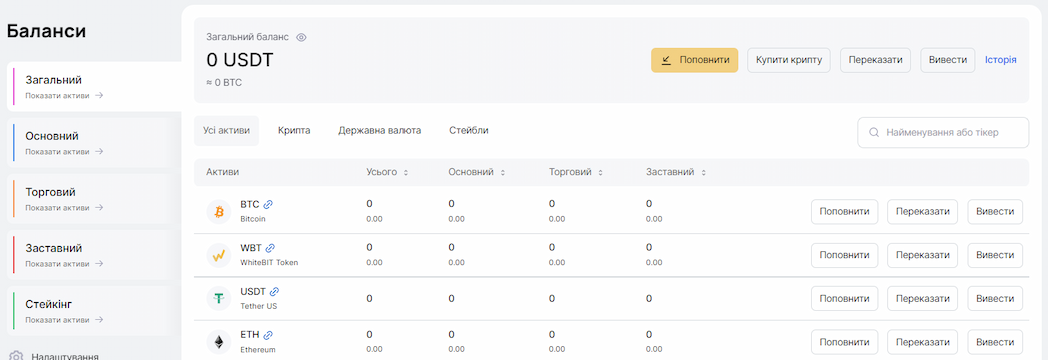Click arrow beside Основний Показати активи
Screen dimensions: 1048x360
coord(99,152)
